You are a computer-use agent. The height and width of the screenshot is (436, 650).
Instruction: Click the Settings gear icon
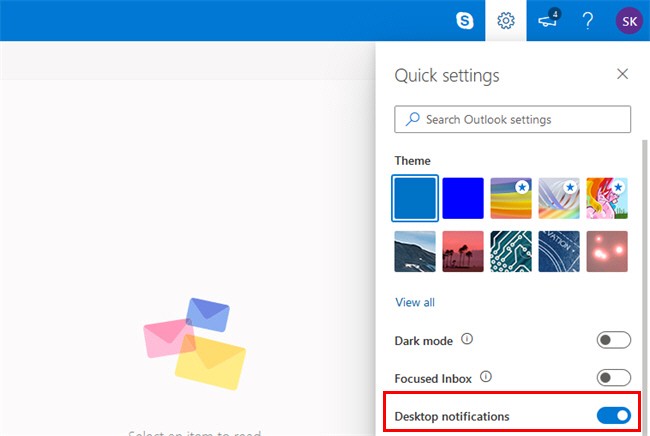506,20
